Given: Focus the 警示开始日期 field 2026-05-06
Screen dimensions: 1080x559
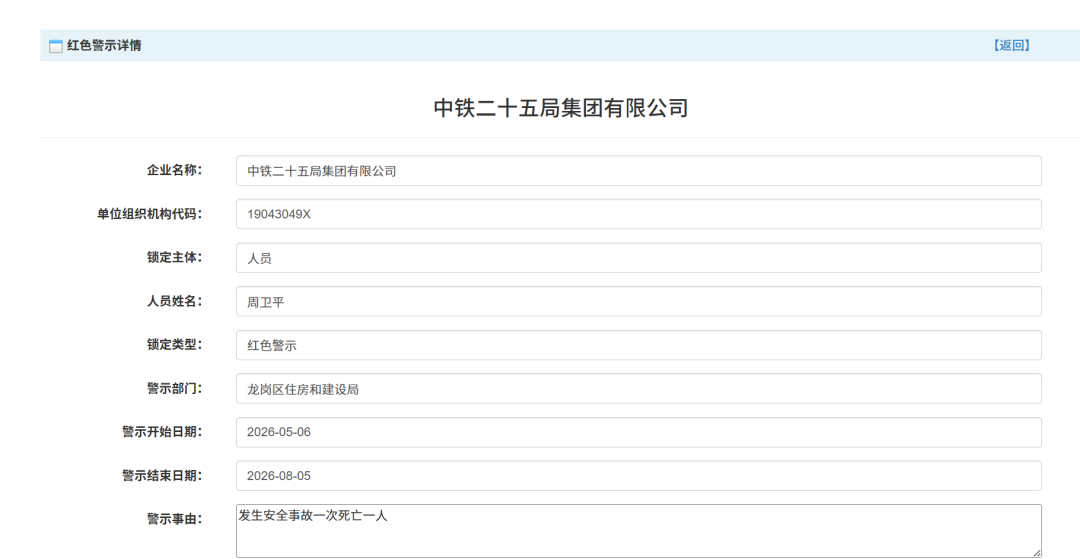Looking at the screenshot, I should point(638,432).
